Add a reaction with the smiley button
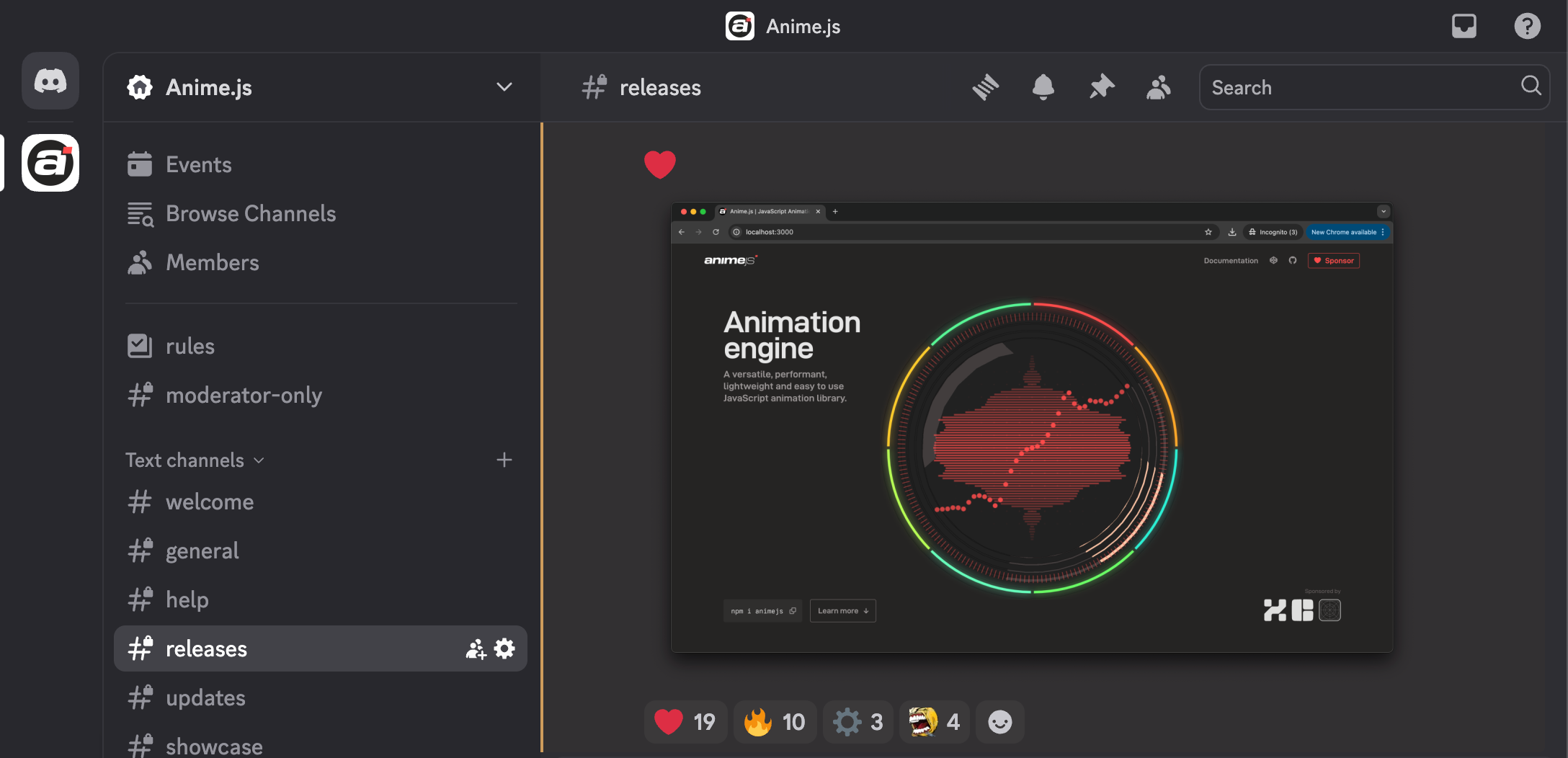Screen dimensions: 1568x758 pyautogui.click(x=999, y=721)
